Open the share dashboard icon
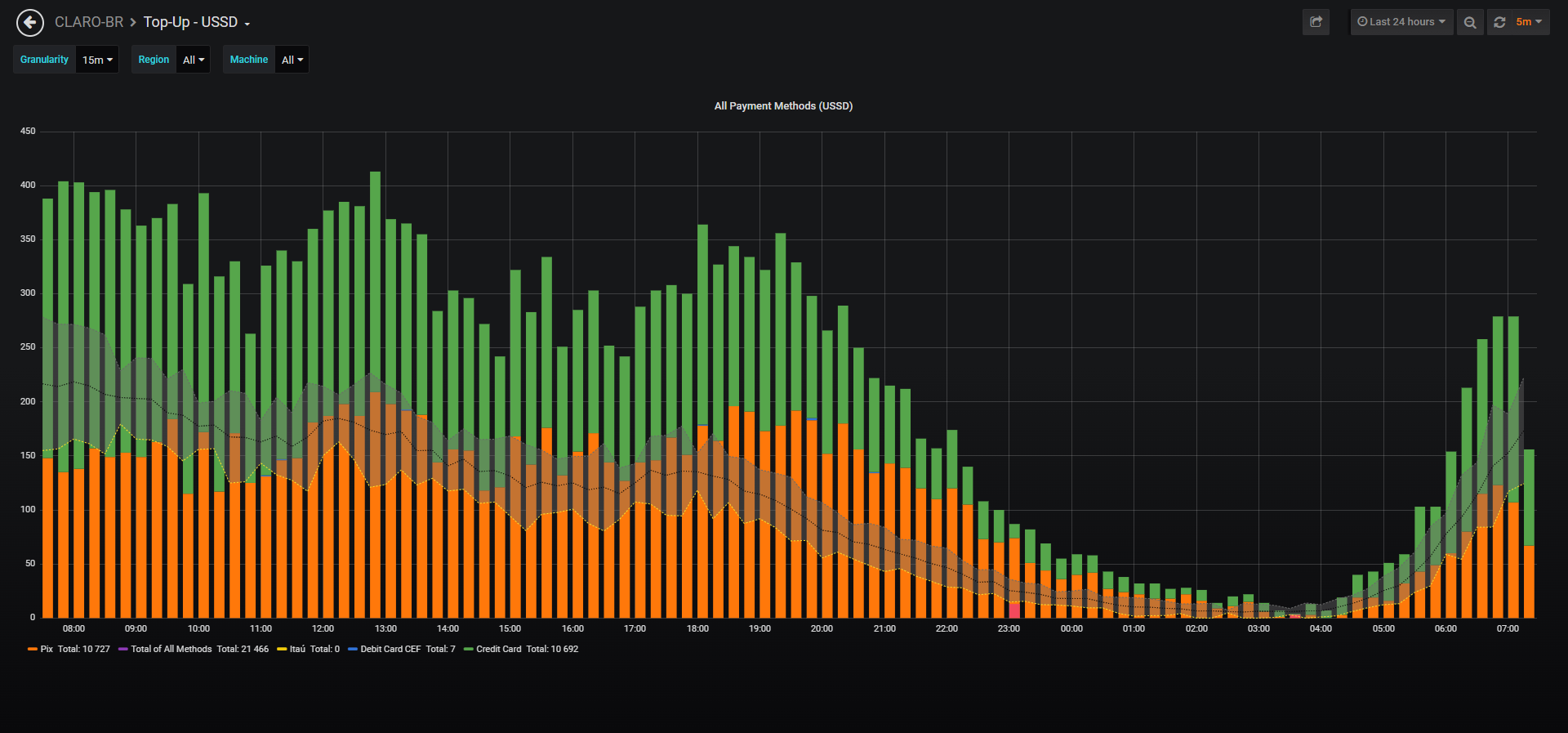The image size is (1568, 733). 1316,22
